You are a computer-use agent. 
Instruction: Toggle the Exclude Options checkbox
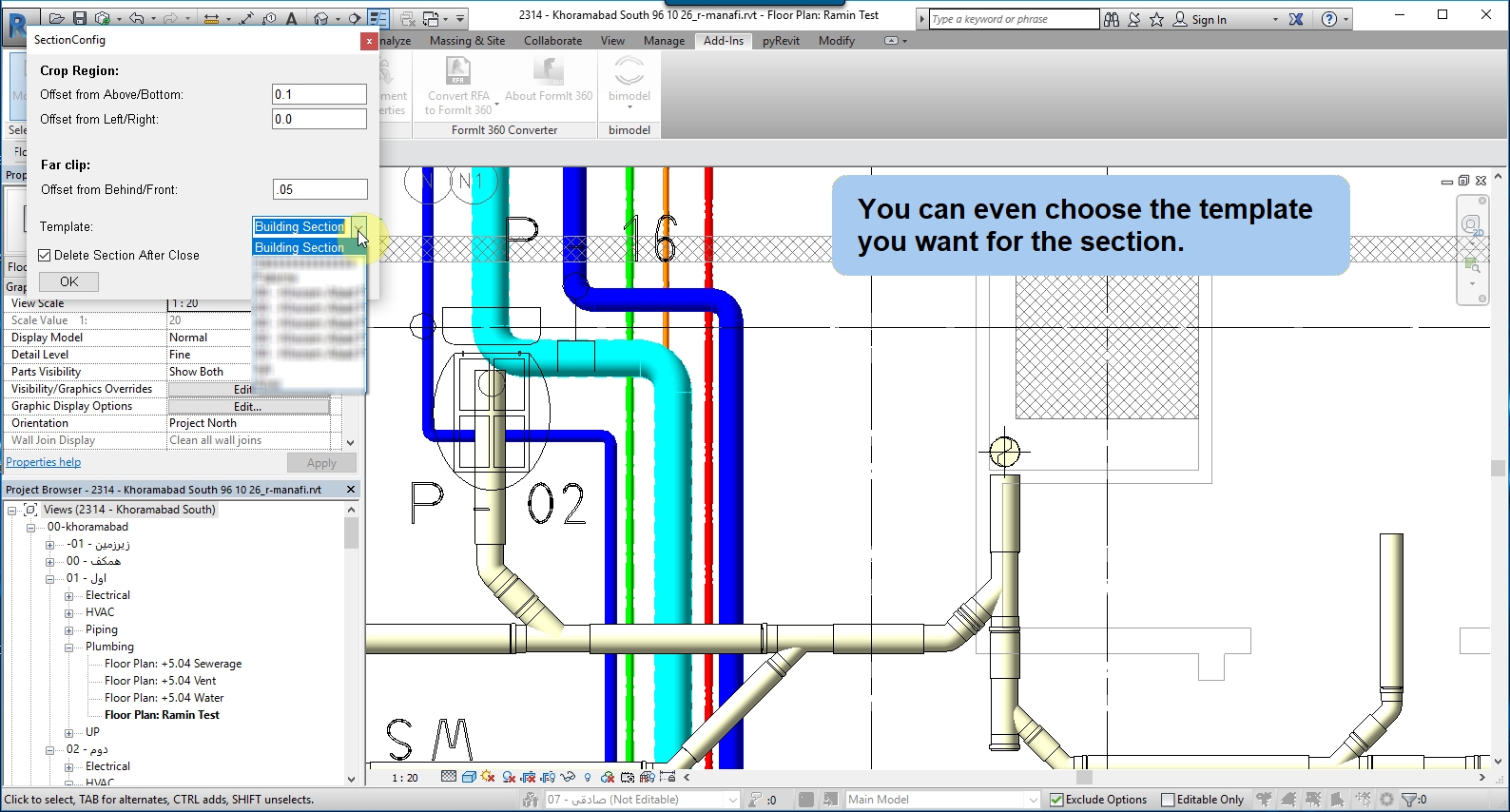(1056, 800)
